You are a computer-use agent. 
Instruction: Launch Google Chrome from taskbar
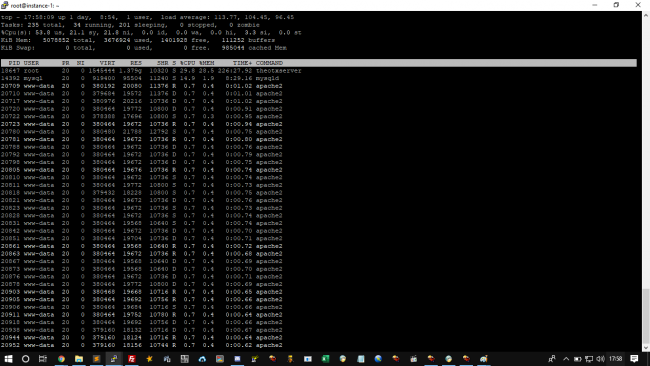click(x=61, y=359)
